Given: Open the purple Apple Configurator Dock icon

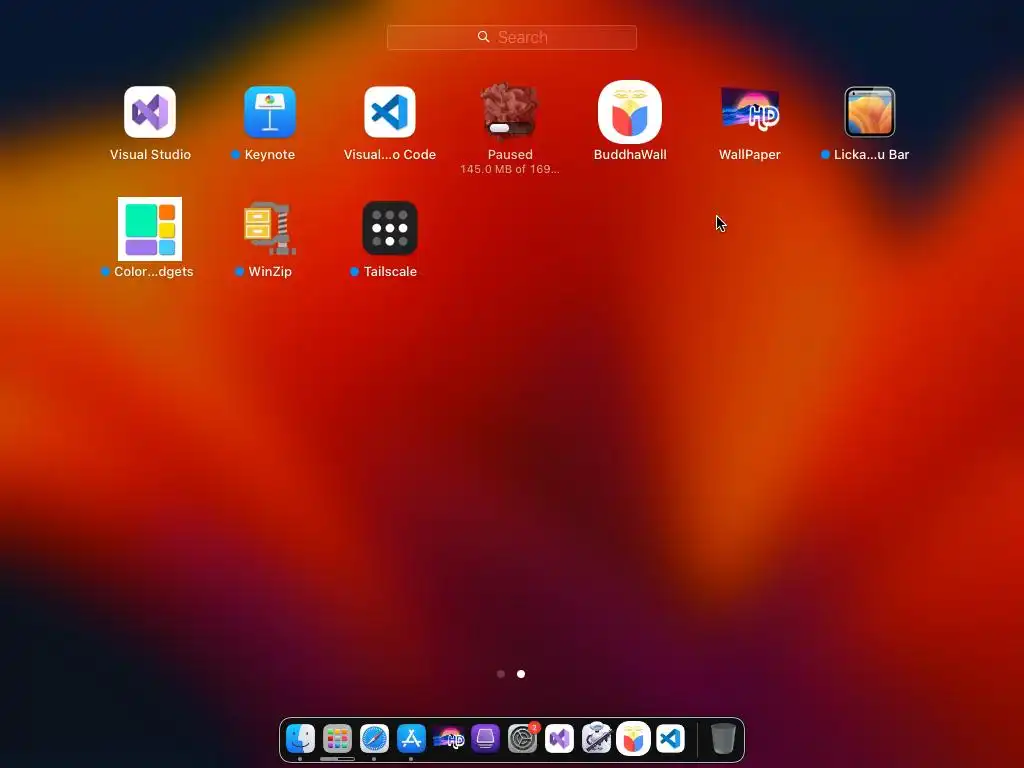Looking at the screenshot, I should pyautogui.click(x=485, y=739).
